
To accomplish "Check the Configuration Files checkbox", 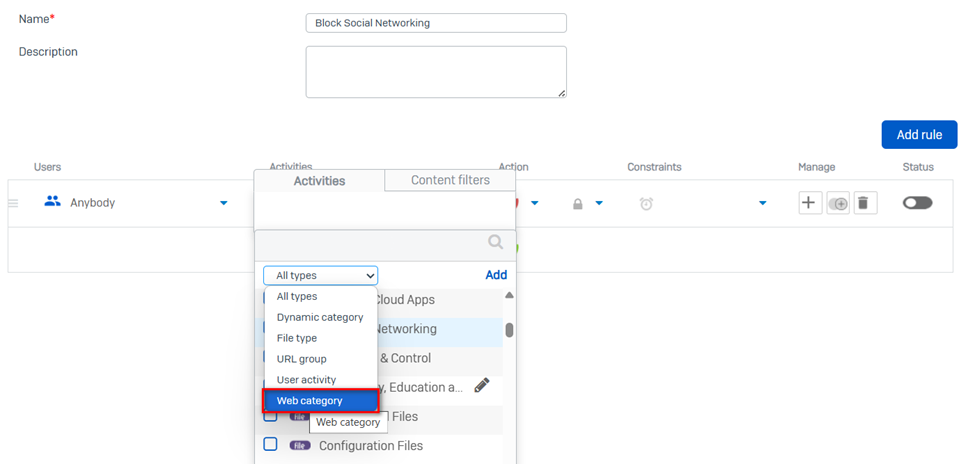I will tap(270, 444).
